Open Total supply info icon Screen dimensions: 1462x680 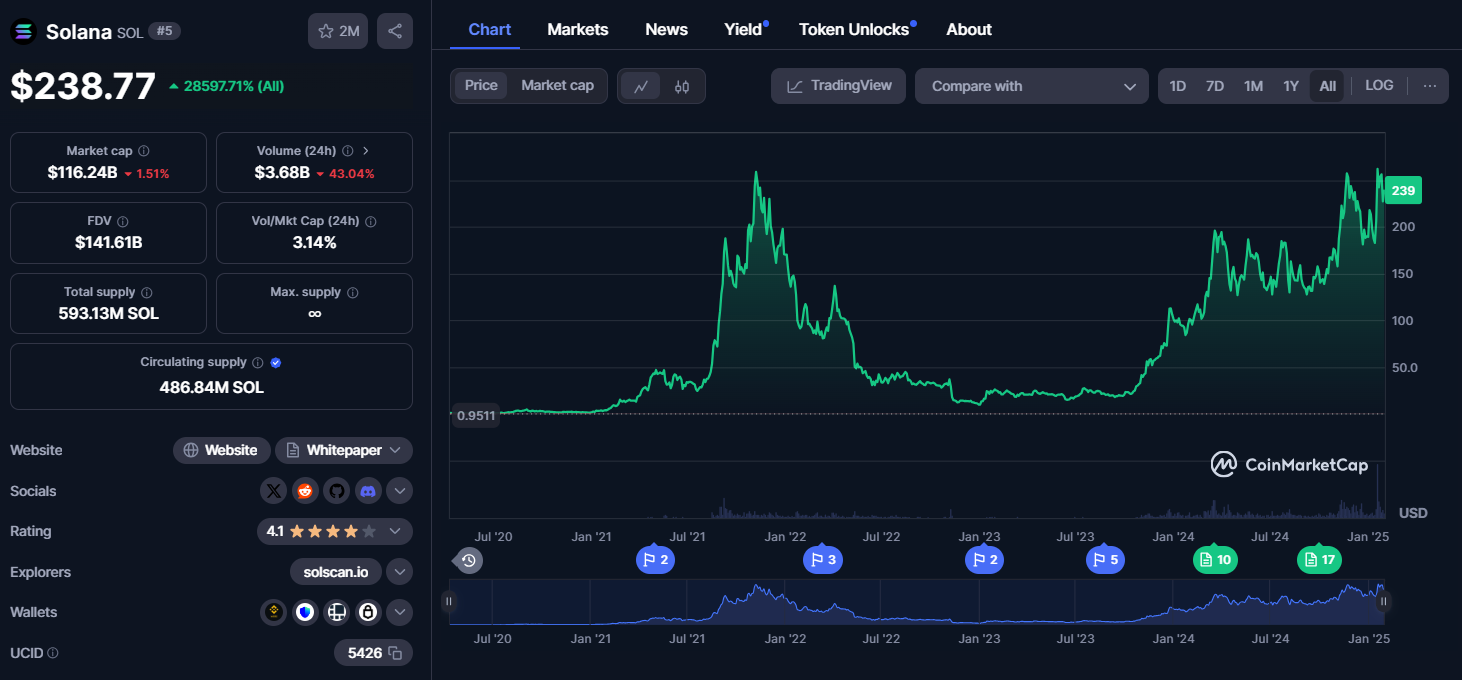[x=147, y=292]
